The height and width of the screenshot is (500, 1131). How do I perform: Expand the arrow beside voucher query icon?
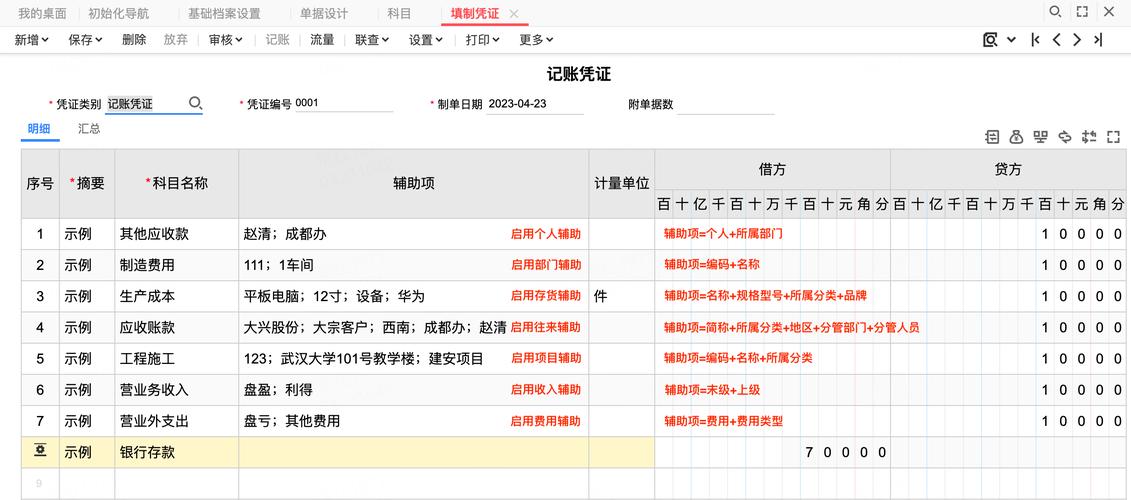(x=1011, y=40)
